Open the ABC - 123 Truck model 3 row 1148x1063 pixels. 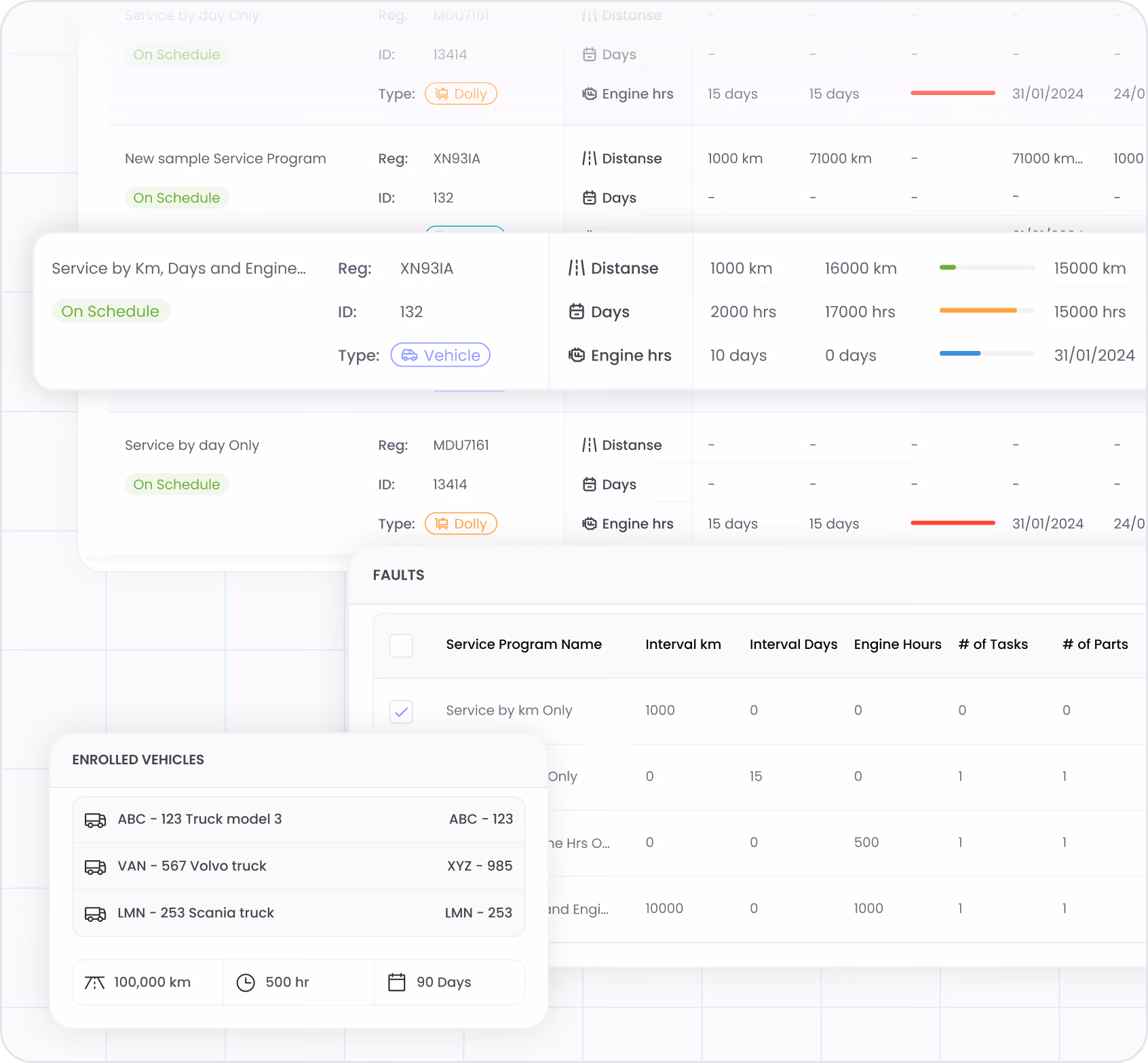tap(299, 819)
